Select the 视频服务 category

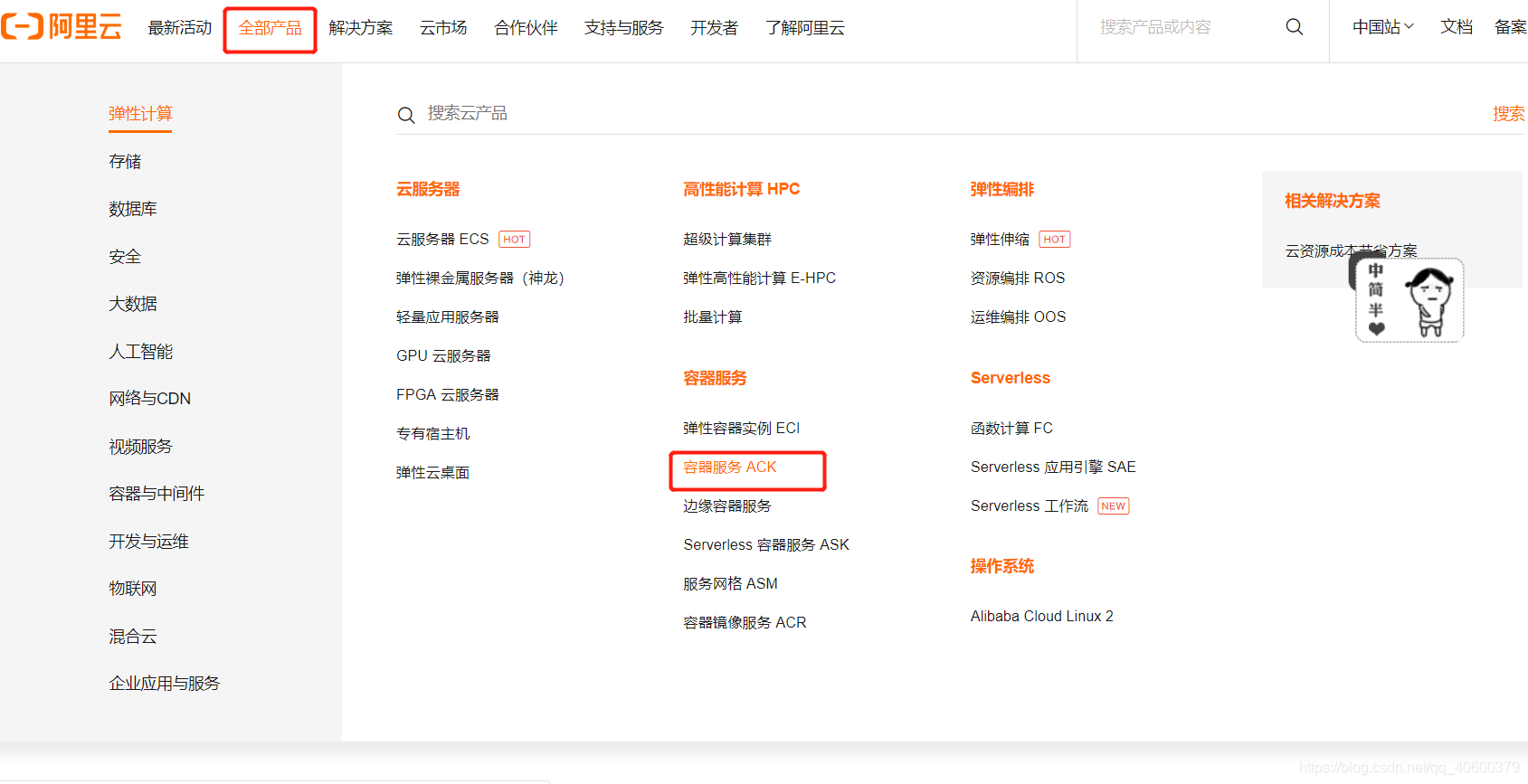click(140, 446)
